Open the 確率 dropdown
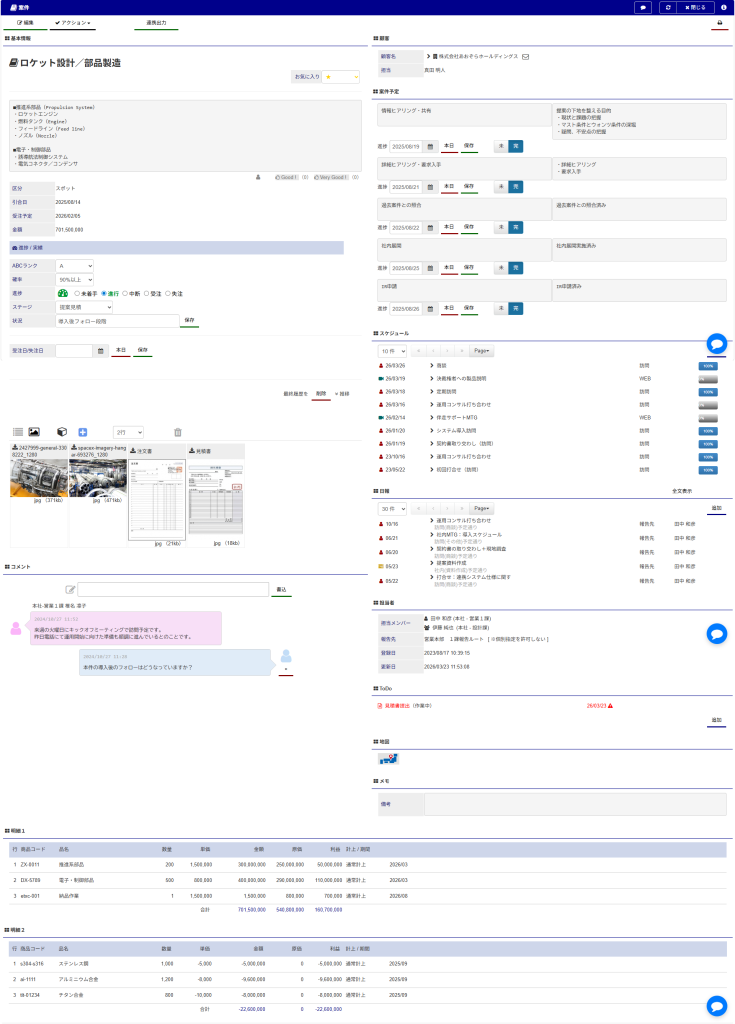Screen dimensions: 735x1024 click(x=75, y=280)
